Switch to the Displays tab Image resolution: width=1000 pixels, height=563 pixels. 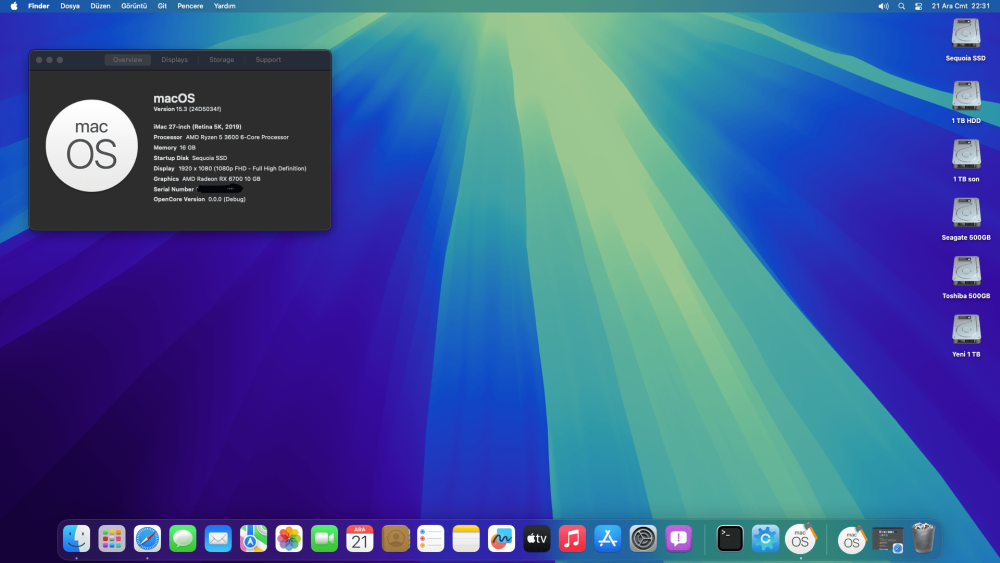174,60
